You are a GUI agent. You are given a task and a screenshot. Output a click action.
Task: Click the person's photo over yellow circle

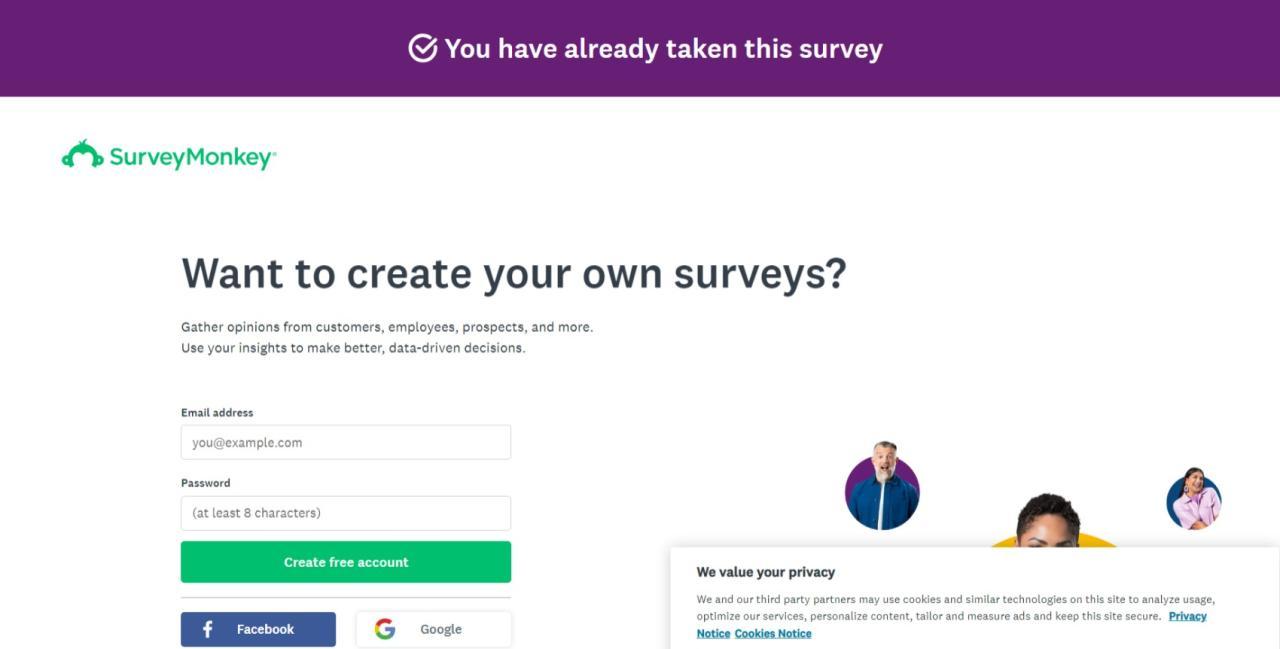click(1048, 522)
